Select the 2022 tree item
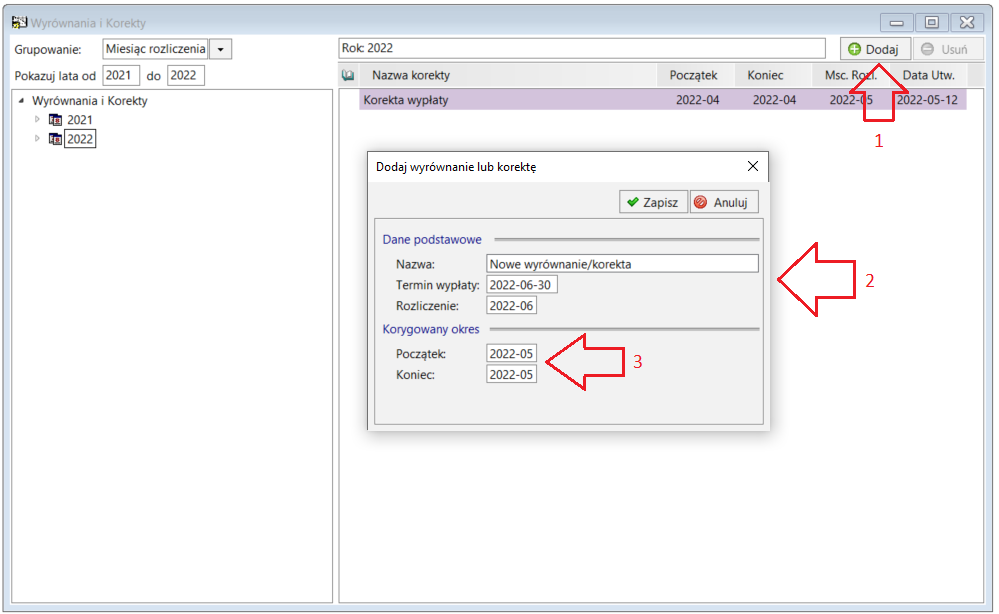Screen dimensions: 999x614 pos(80,139)
